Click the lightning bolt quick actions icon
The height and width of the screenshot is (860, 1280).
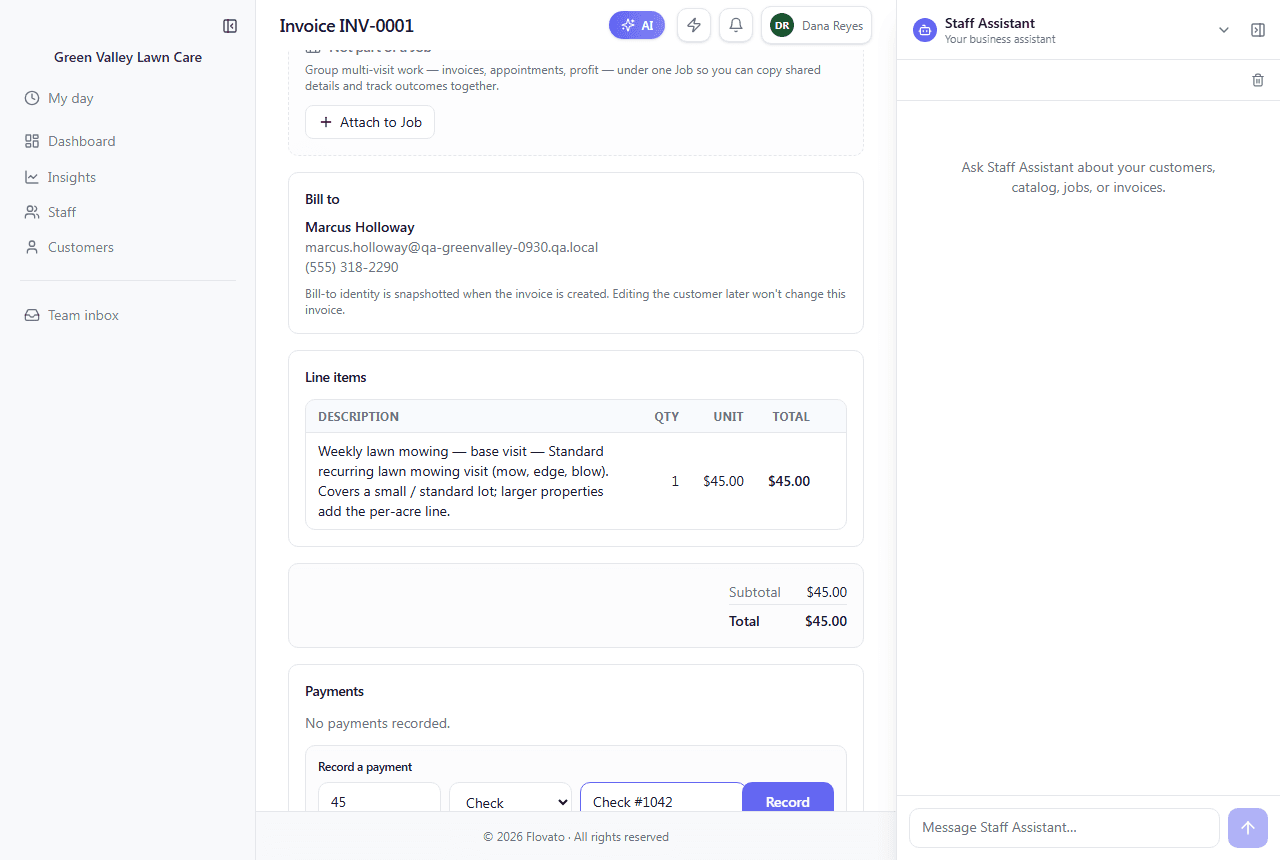pyautogui.click(x=694, y=25)
